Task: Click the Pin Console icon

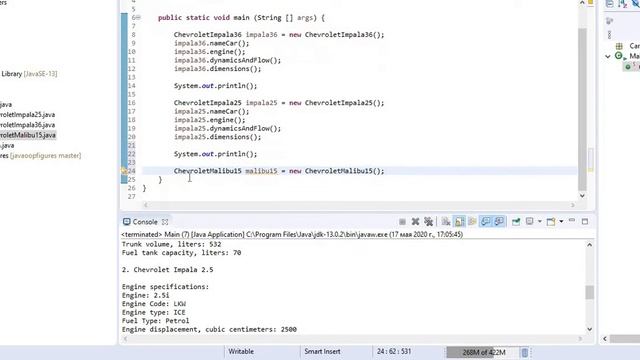Action: 516,222
